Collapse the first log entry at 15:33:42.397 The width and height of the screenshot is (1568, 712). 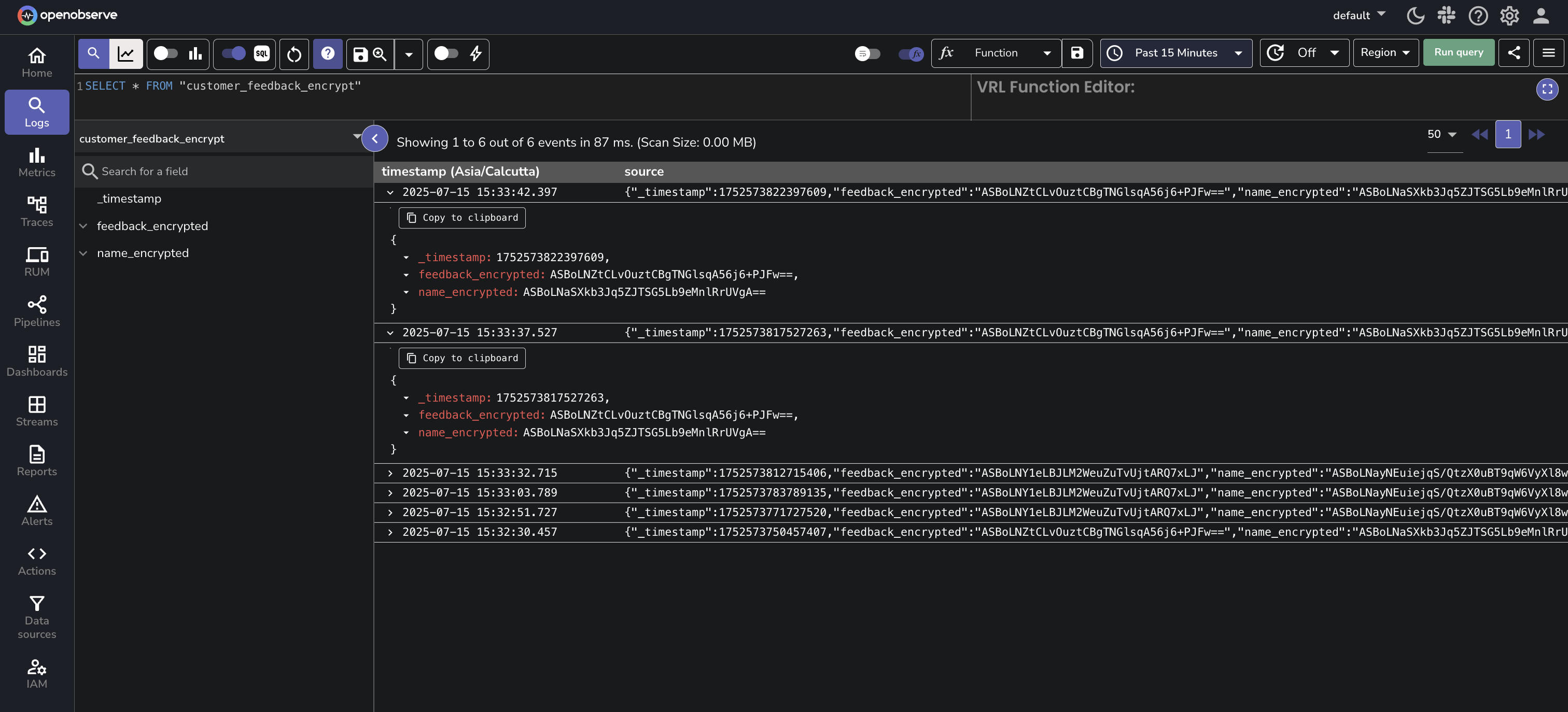(x=390, y=192)
